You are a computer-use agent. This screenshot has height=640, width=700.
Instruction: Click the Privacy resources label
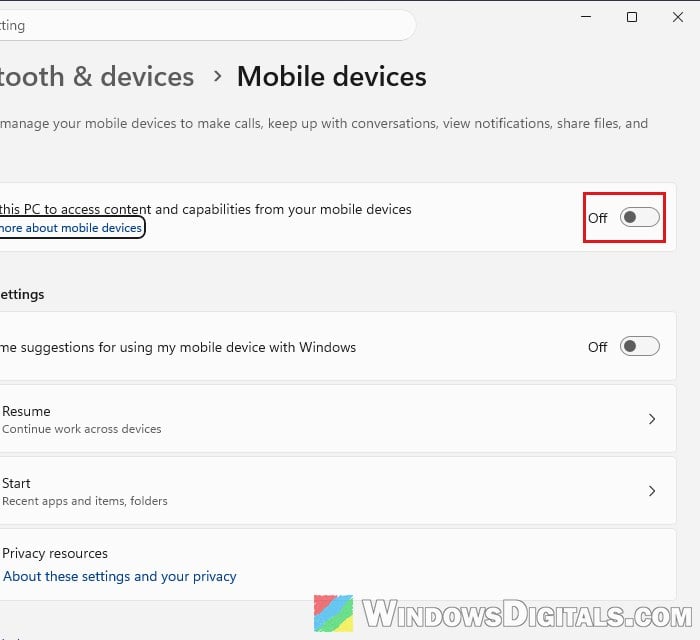click(55, 553)
